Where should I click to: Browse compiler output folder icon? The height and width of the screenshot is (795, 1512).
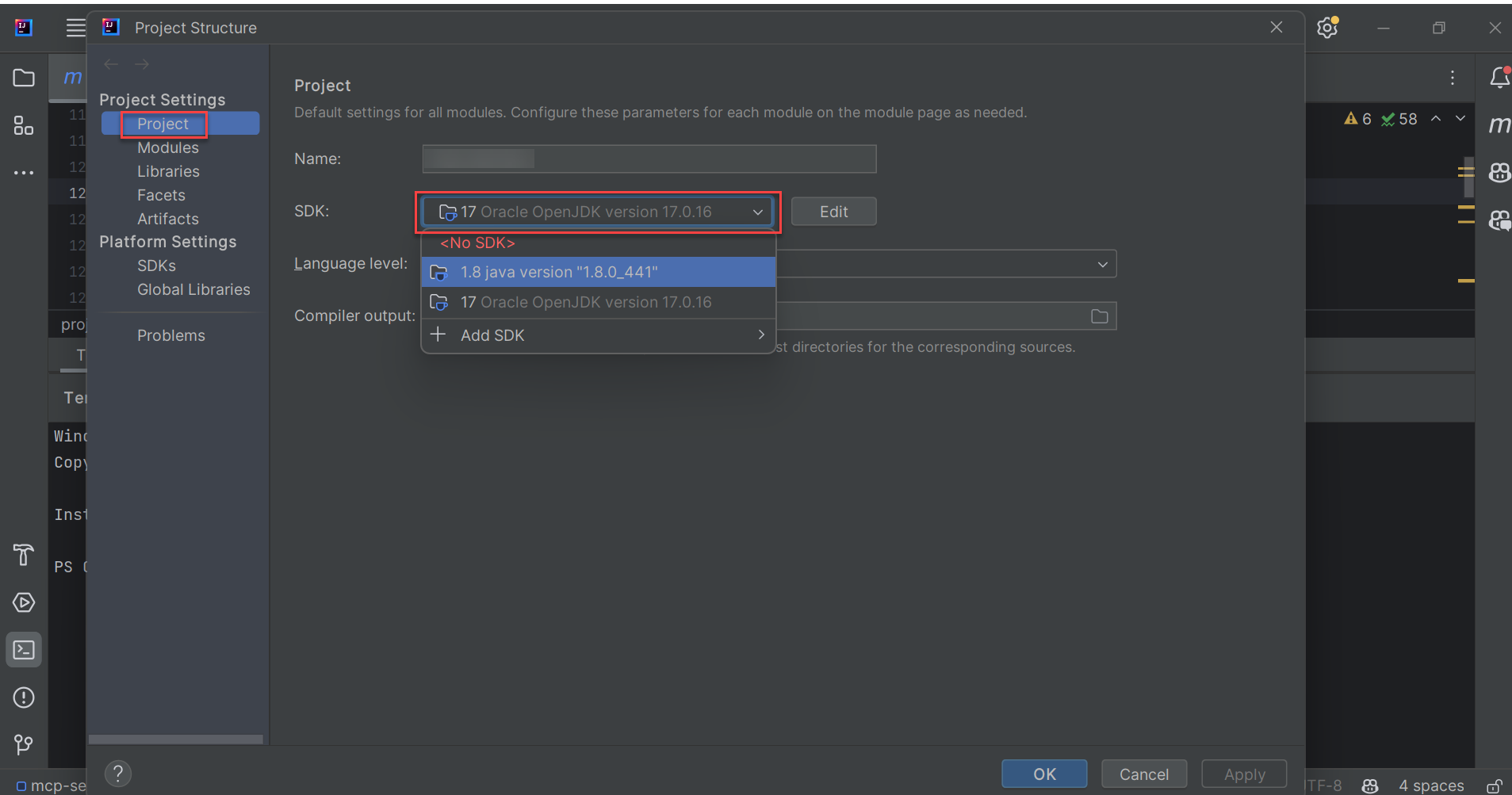(x=1100, y=316)
